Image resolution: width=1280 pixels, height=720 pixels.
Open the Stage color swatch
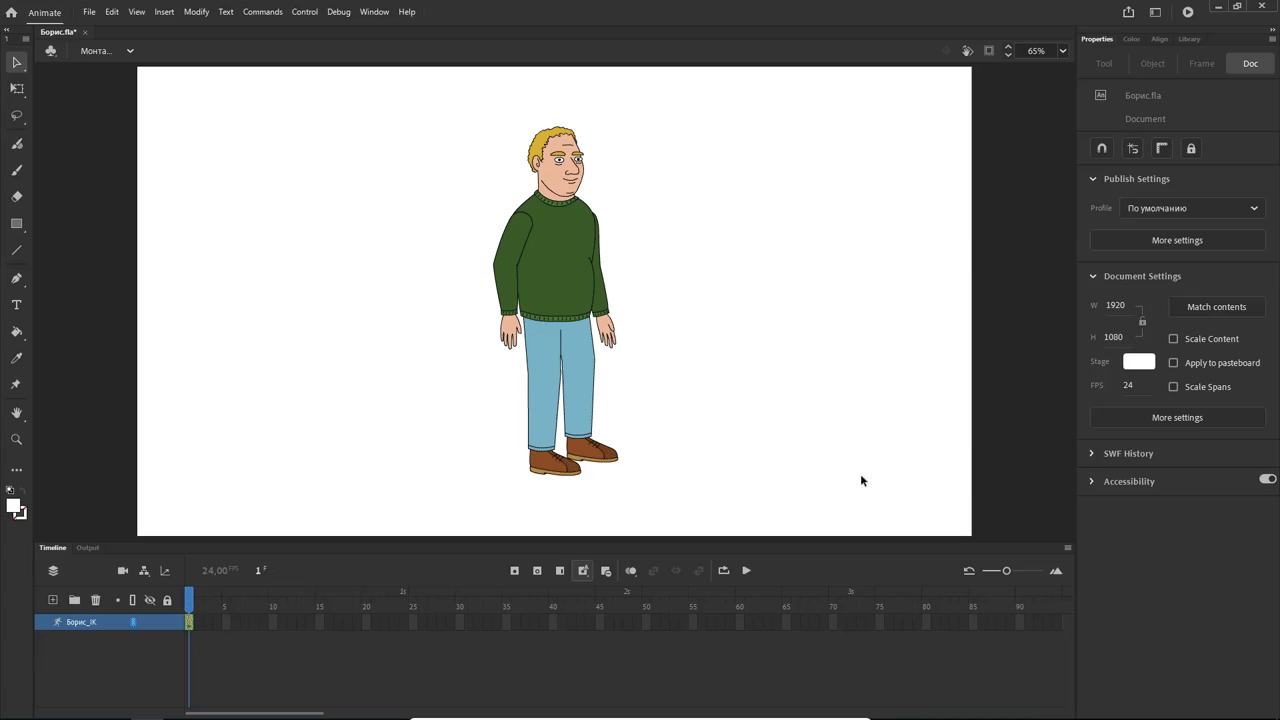tap(1139, 362)
